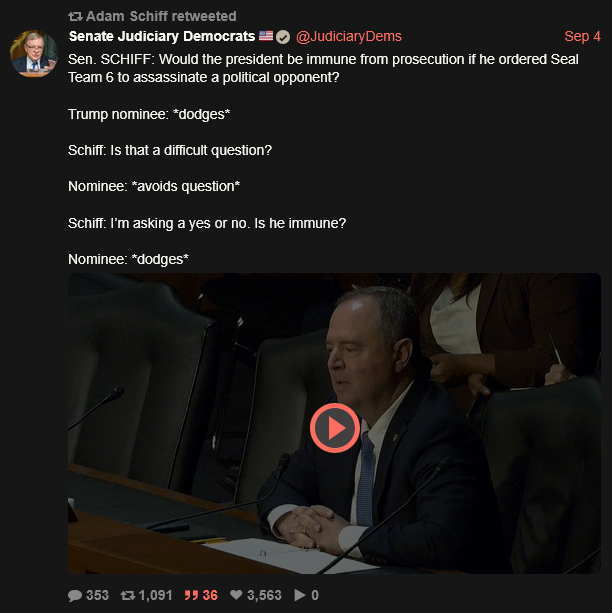Click the video thumbnail of the senator
Viewport: 612px width, 613px height.
click(334, 423)
